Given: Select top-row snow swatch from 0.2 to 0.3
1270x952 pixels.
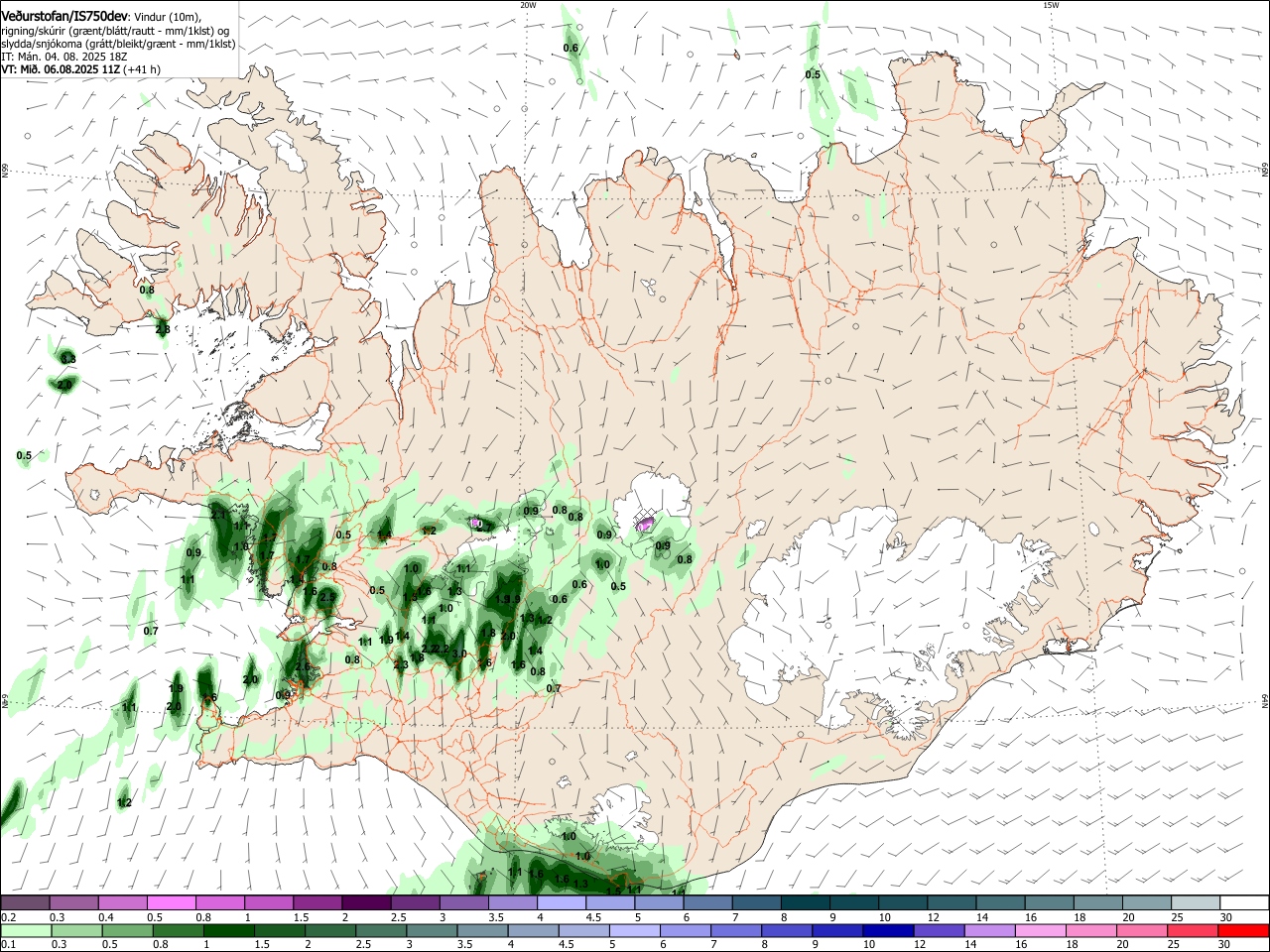Looking at the screenshot, I should [25, 902].
